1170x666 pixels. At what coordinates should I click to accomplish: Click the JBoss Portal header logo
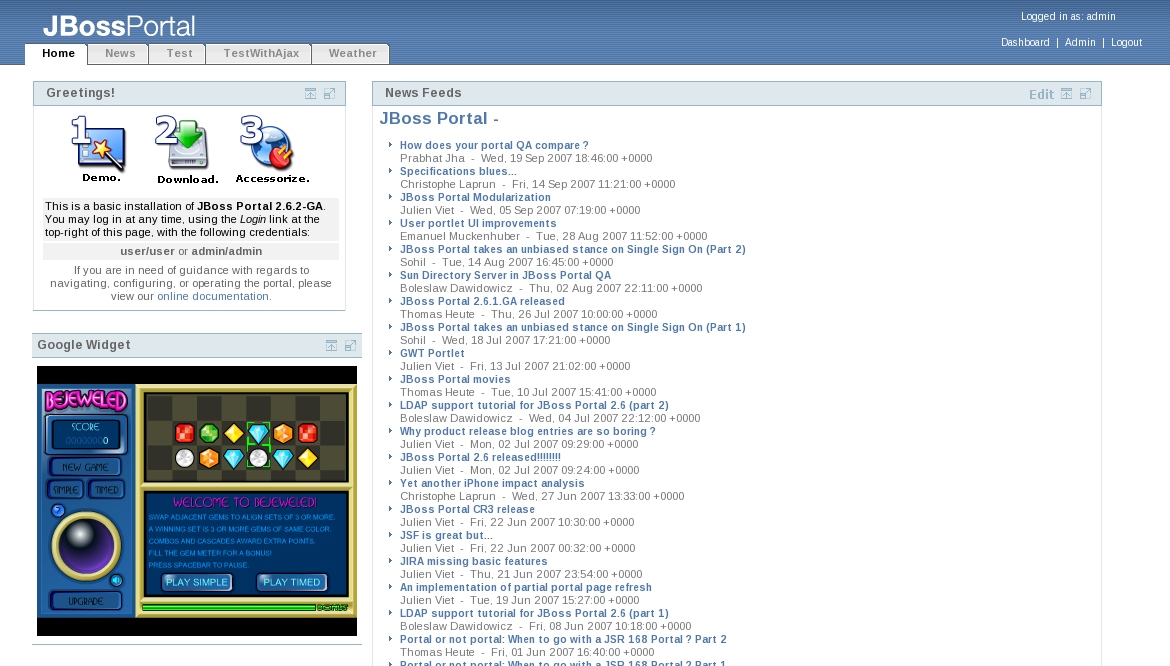pos(119,26)
